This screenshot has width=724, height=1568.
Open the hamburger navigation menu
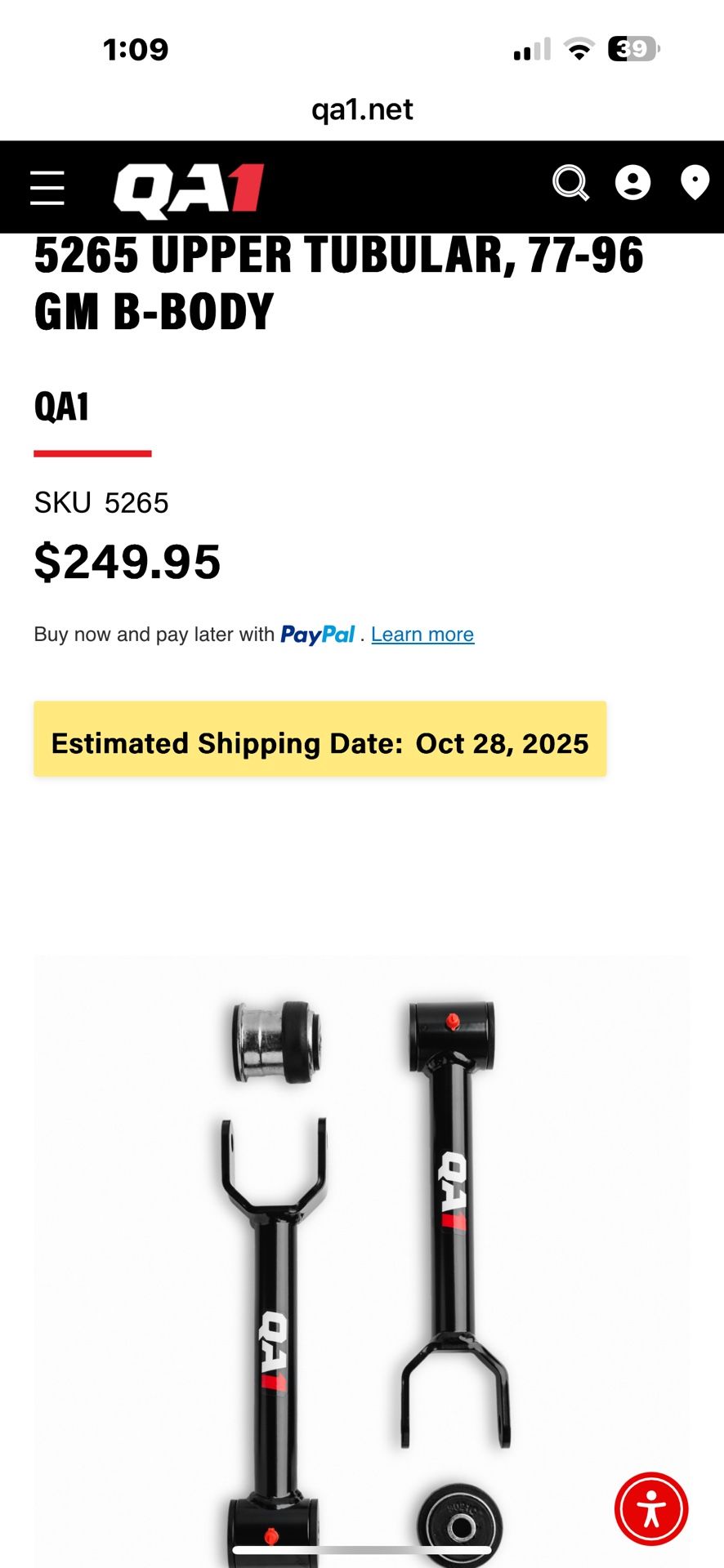pos(47,188)
